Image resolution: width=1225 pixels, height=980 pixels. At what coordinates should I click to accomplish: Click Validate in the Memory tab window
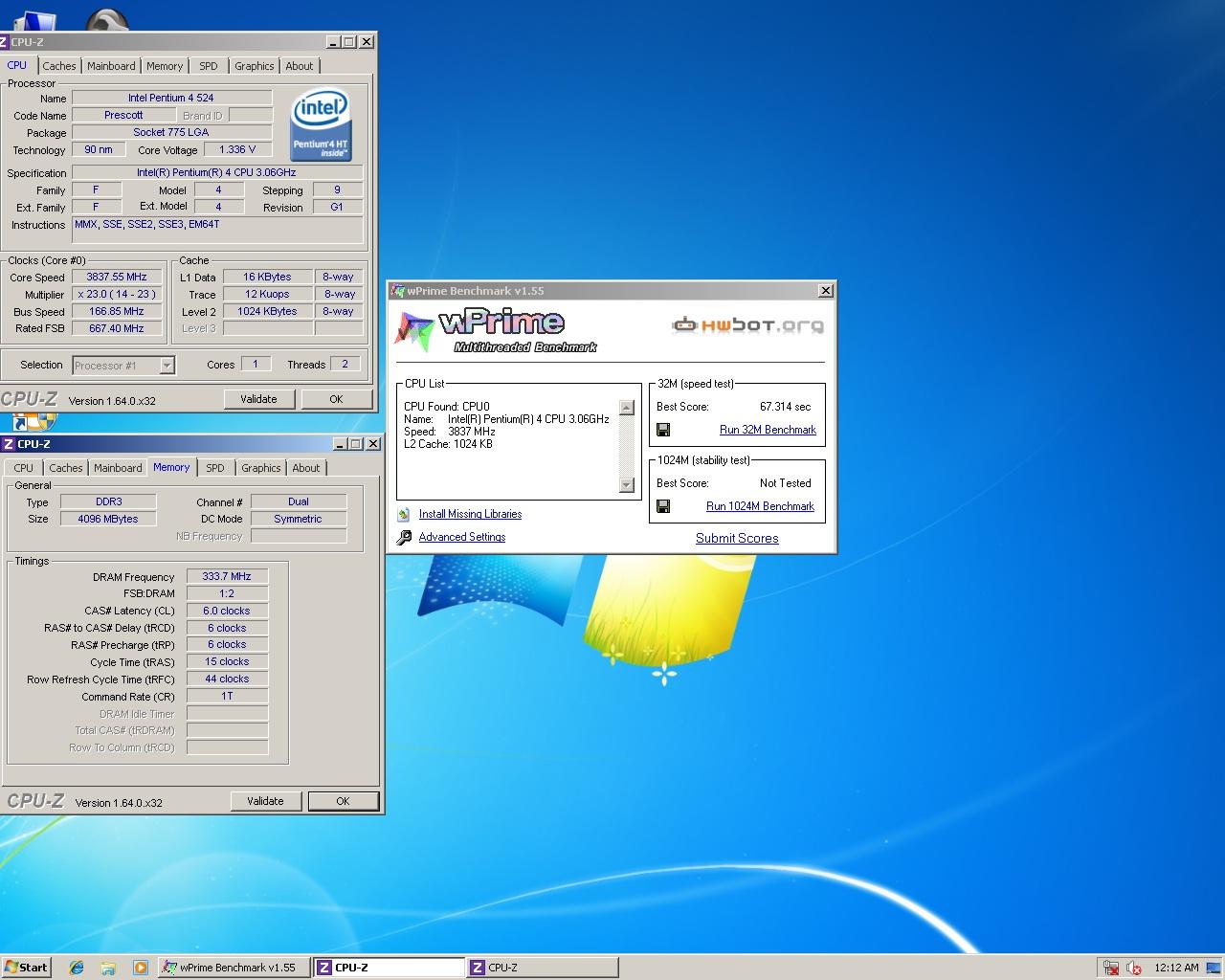point(265,801)
